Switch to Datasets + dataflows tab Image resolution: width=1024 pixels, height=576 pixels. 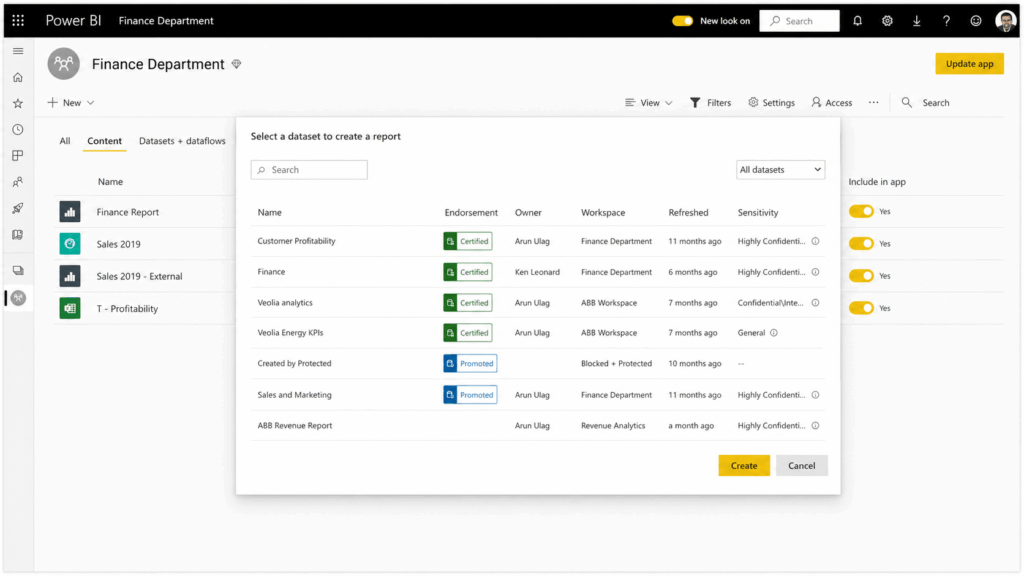pyautogui.click(x=182, y=140)
